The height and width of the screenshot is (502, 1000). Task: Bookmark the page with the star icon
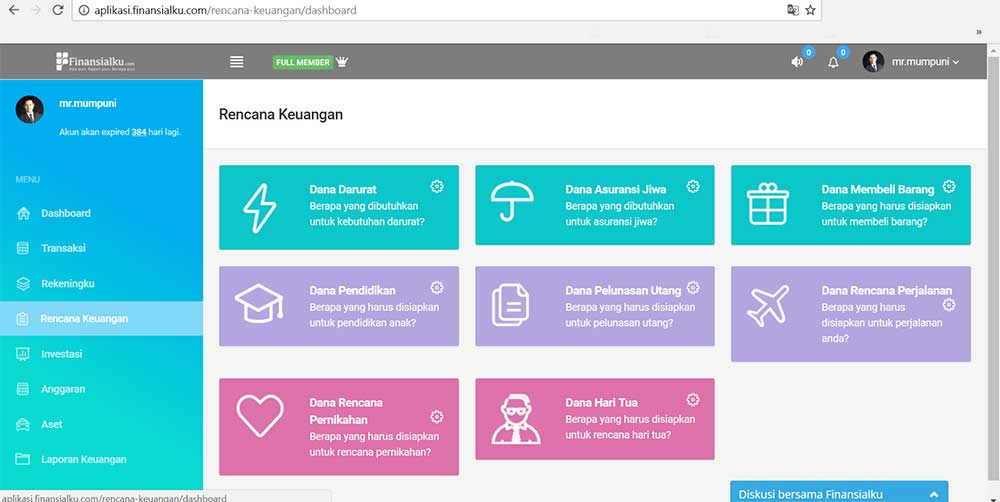(811, 10)
